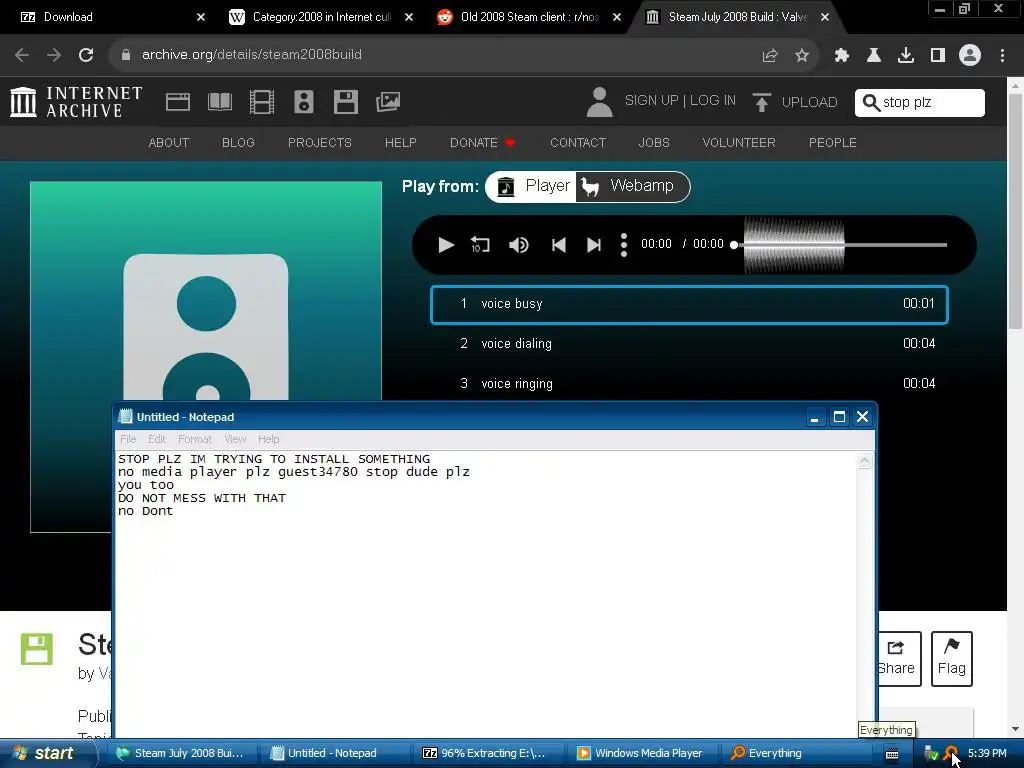The height and width of the screenshot is (768, 1024).
Task: Select track 3 voice ringing
Action: 689,383
